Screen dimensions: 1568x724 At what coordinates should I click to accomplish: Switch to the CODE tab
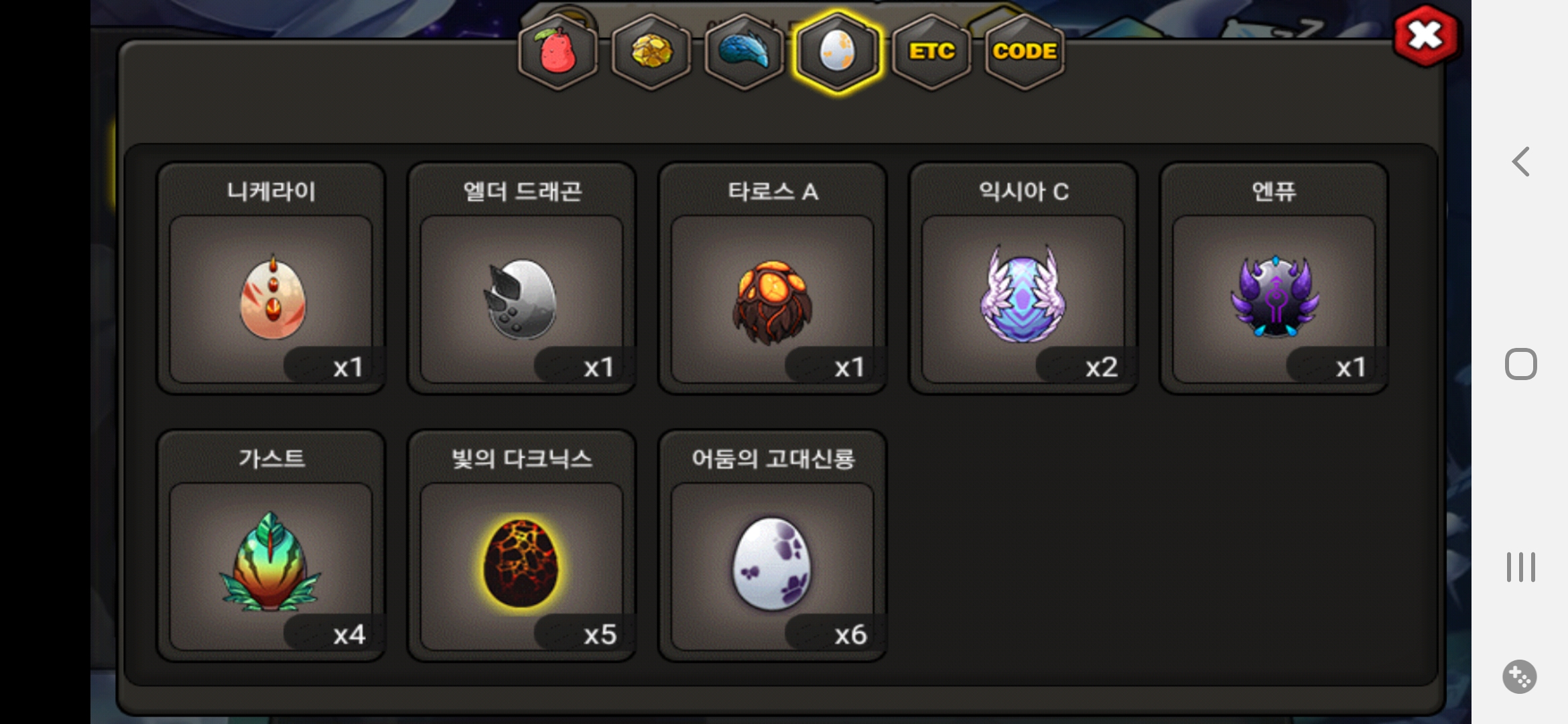(1025, 51)
